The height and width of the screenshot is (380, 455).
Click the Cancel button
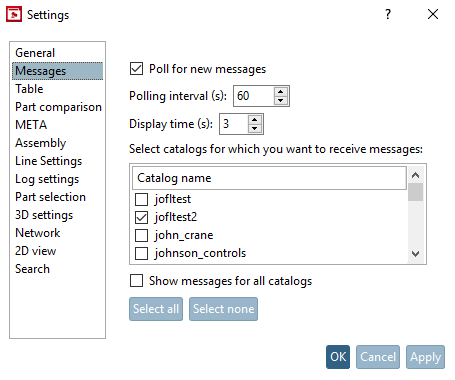point(378,357)
